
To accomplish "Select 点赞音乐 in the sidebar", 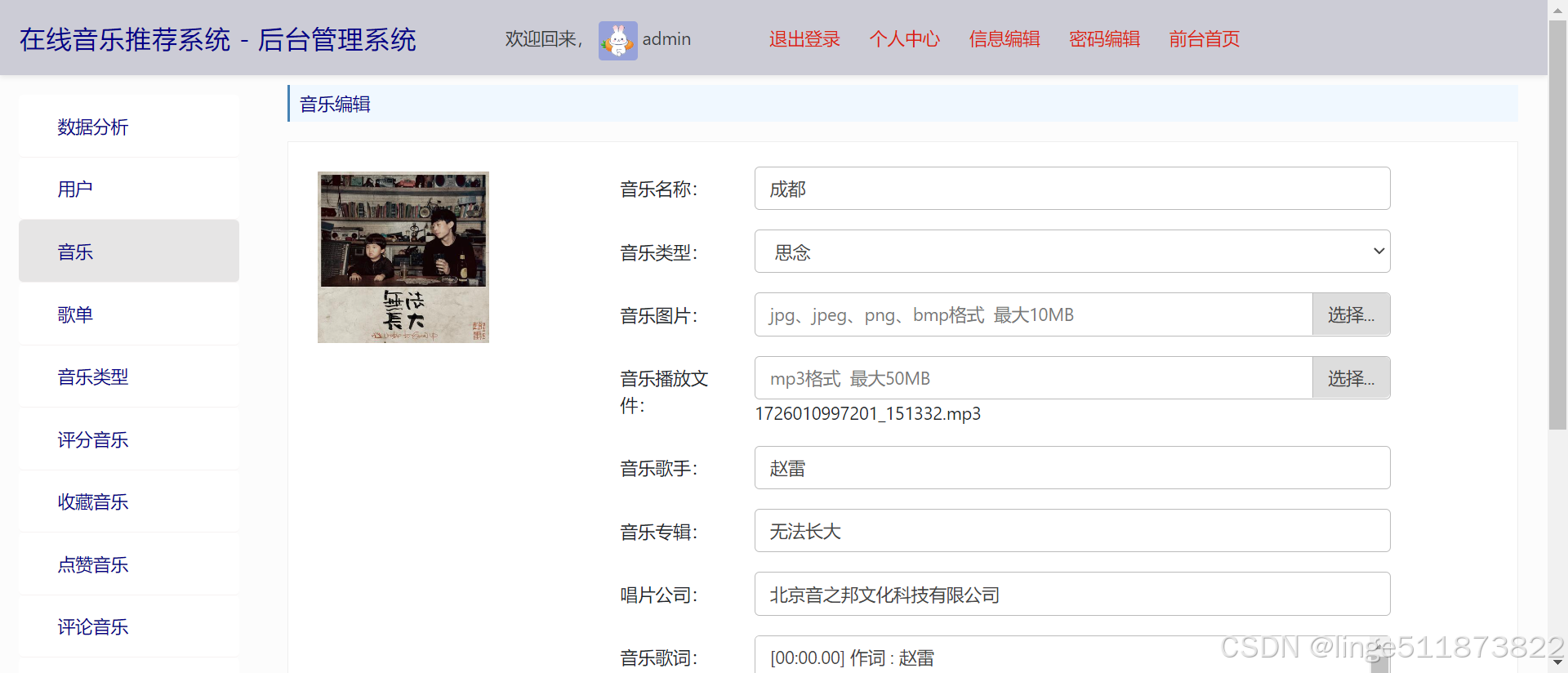I will 129,564.
